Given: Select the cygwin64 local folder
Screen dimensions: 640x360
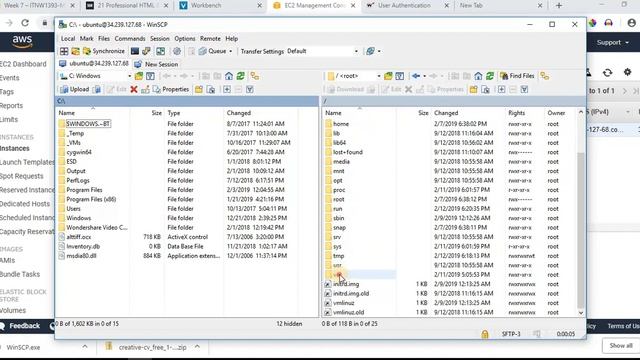Looking at the screenshot, I should [x=79, y=152].
